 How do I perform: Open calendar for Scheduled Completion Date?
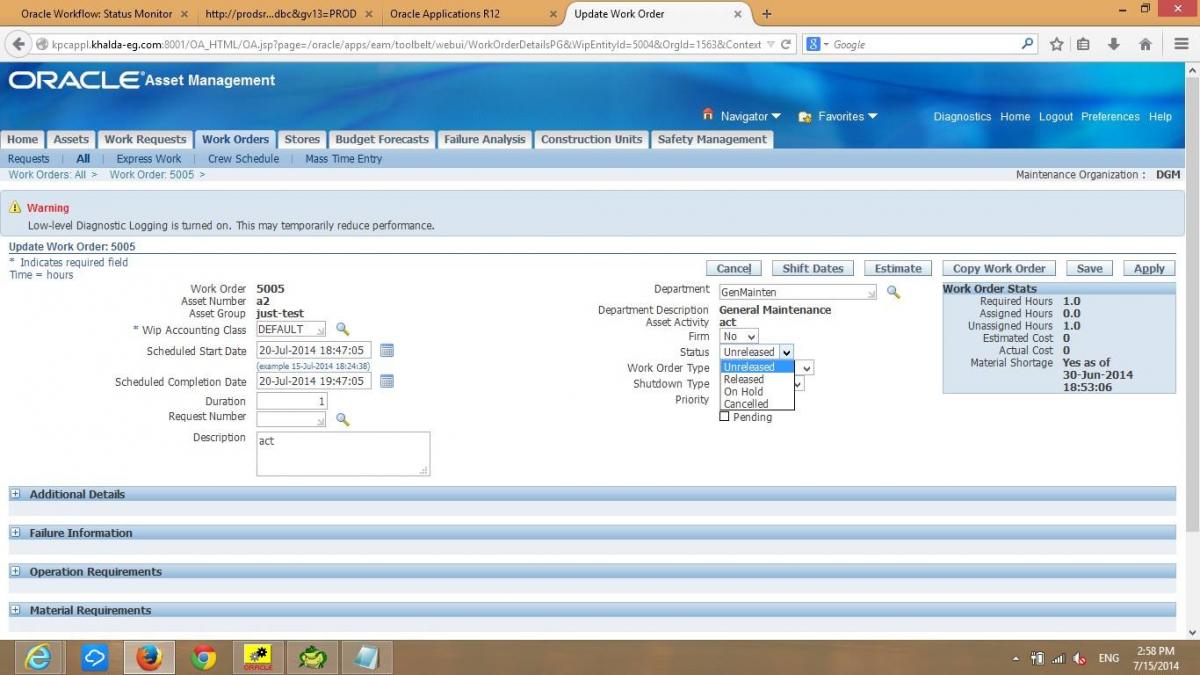click(387, 381)
